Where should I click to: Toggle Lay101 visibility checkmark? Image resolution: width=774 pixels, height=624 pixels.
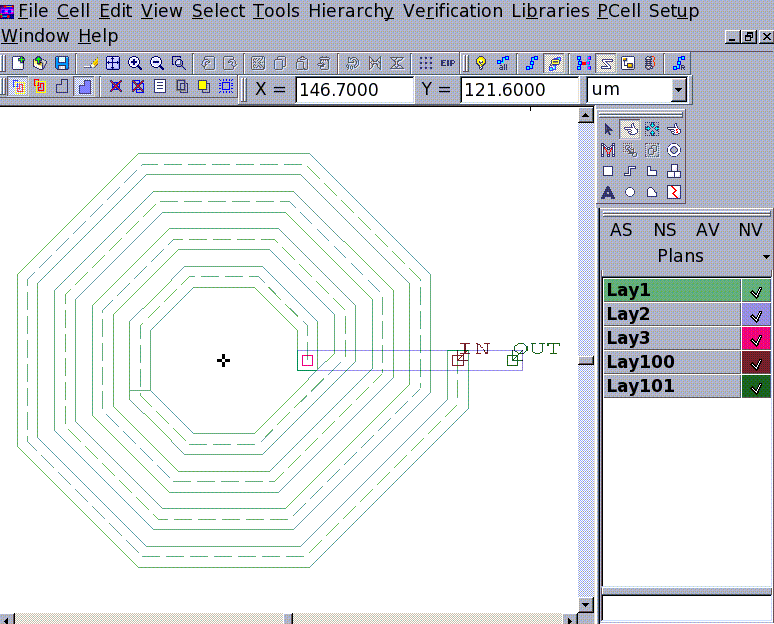click(x=756, y=387)
